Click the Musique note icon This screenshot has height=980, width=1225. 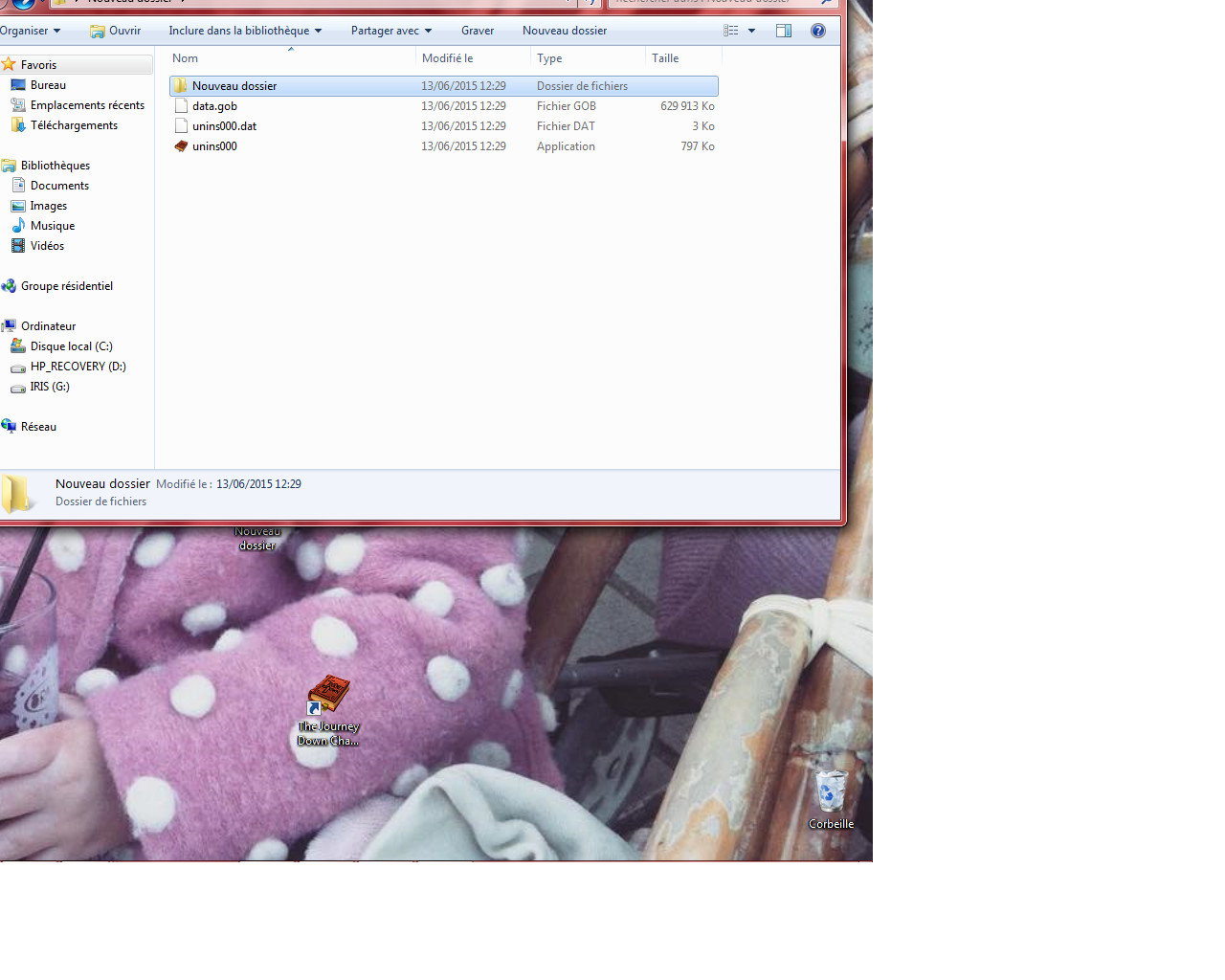tap(18, 226)
